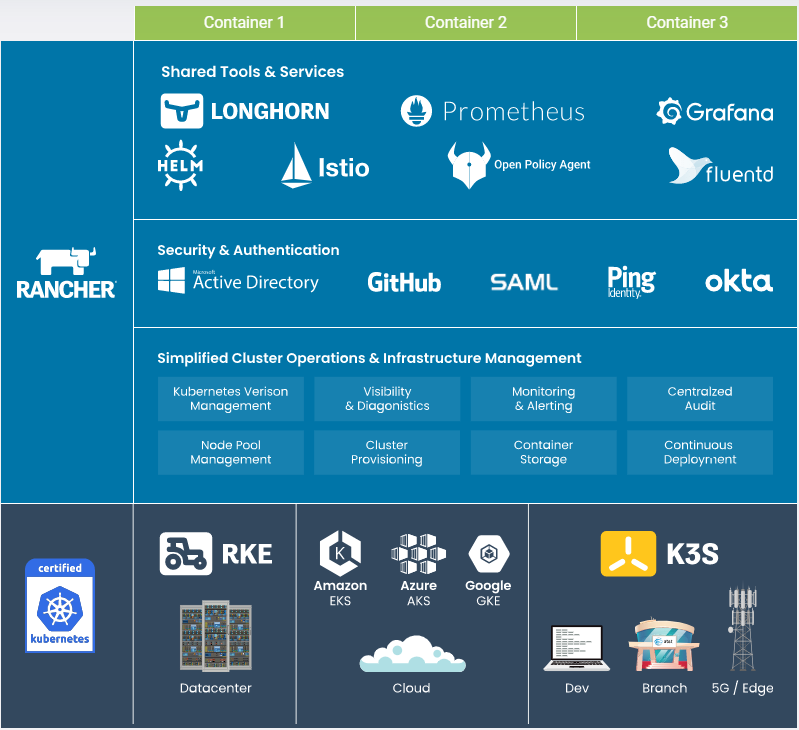Click the Longhorn bull logo icon
This screenshot has height=730, width=799.
pos(182,111)
